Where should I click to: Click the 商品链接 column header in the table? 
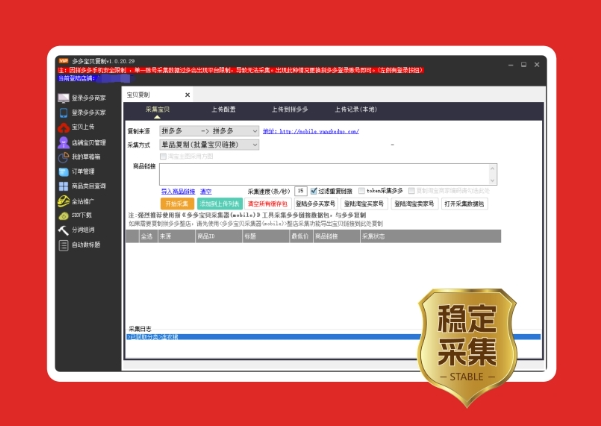click(337, 237)
